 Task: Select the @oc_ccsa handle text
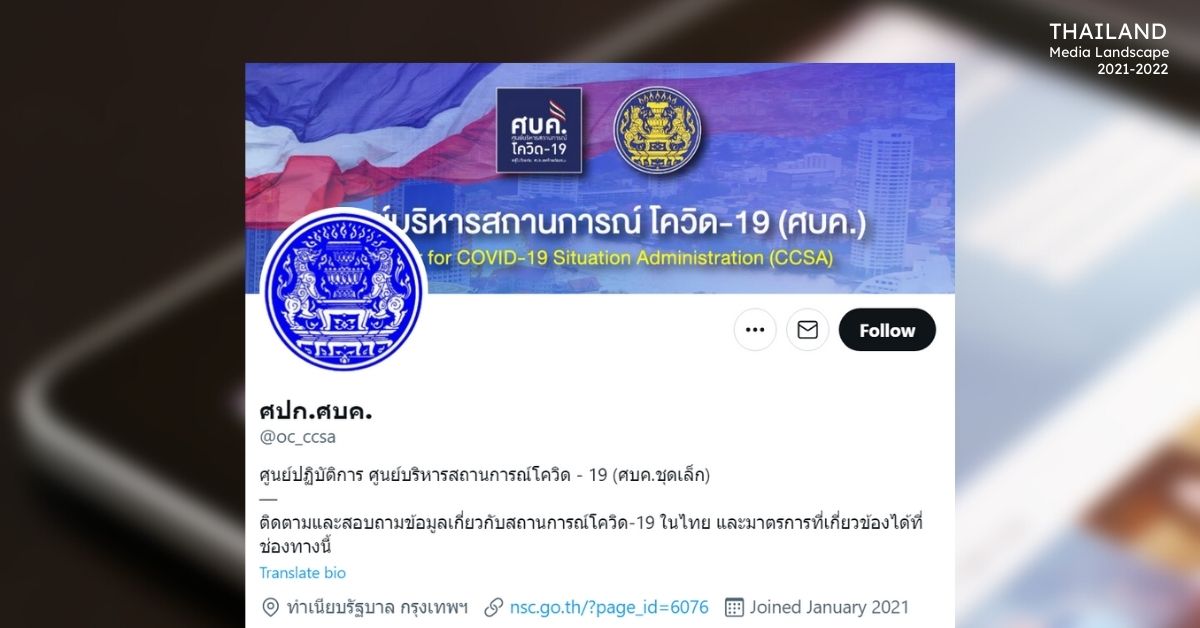pos(298,437)
